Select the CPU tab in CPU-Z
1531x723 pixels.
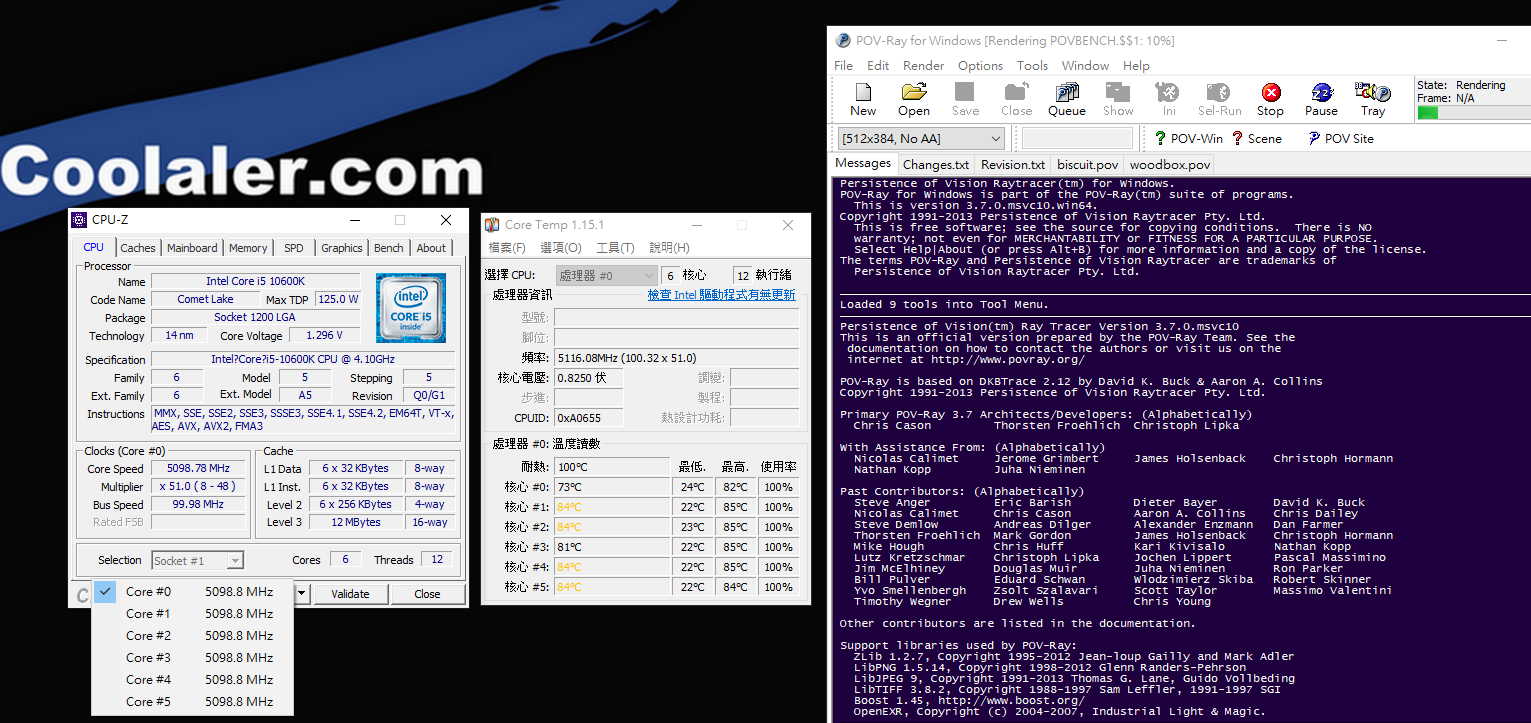click(93, 247)
